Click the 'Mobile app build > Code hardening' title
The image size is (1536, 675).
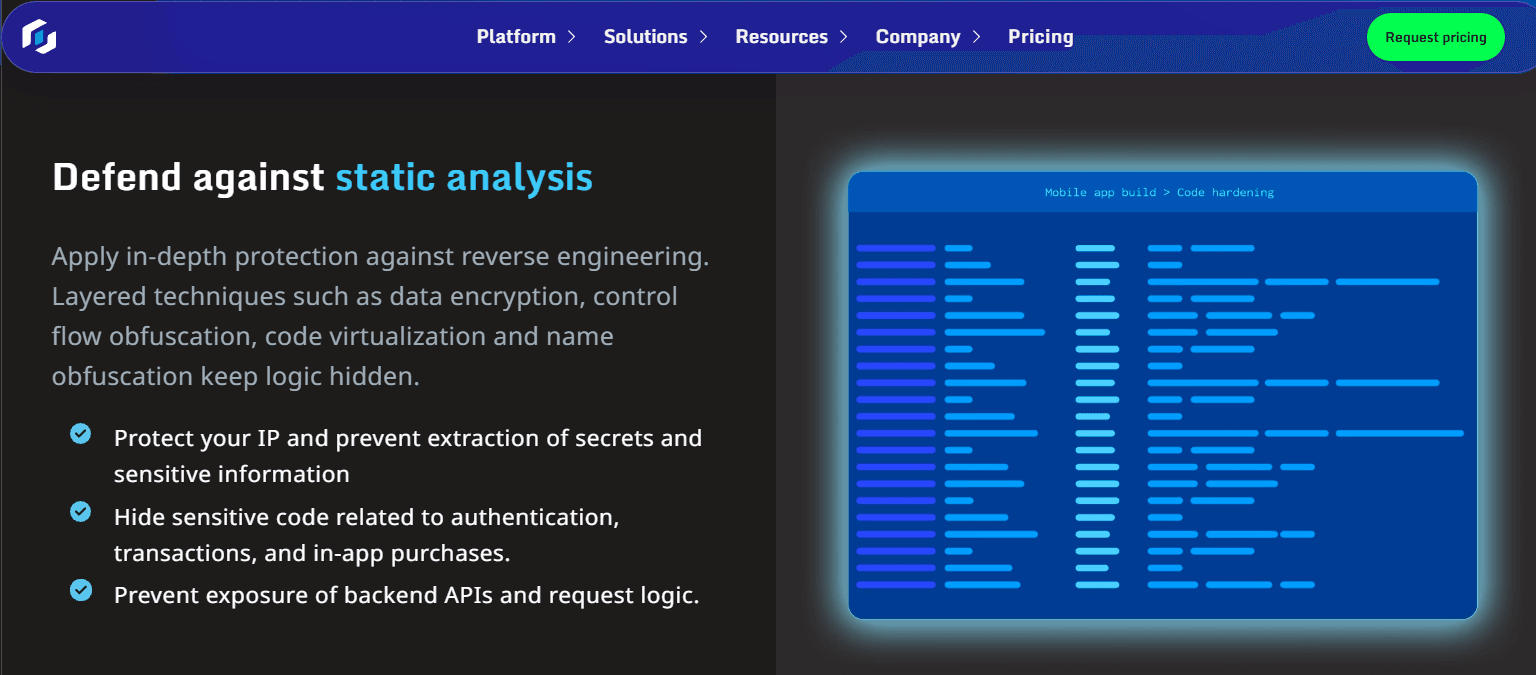tap(1160, 192)
